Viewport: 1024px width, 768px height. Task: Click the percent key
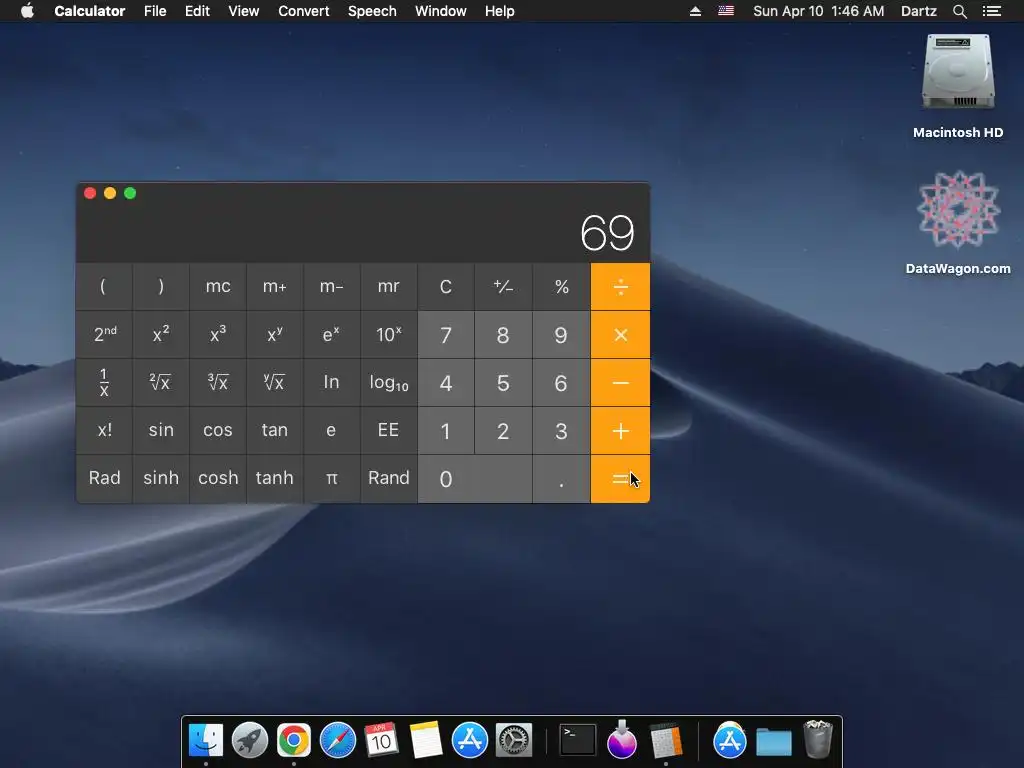(562, 287)
